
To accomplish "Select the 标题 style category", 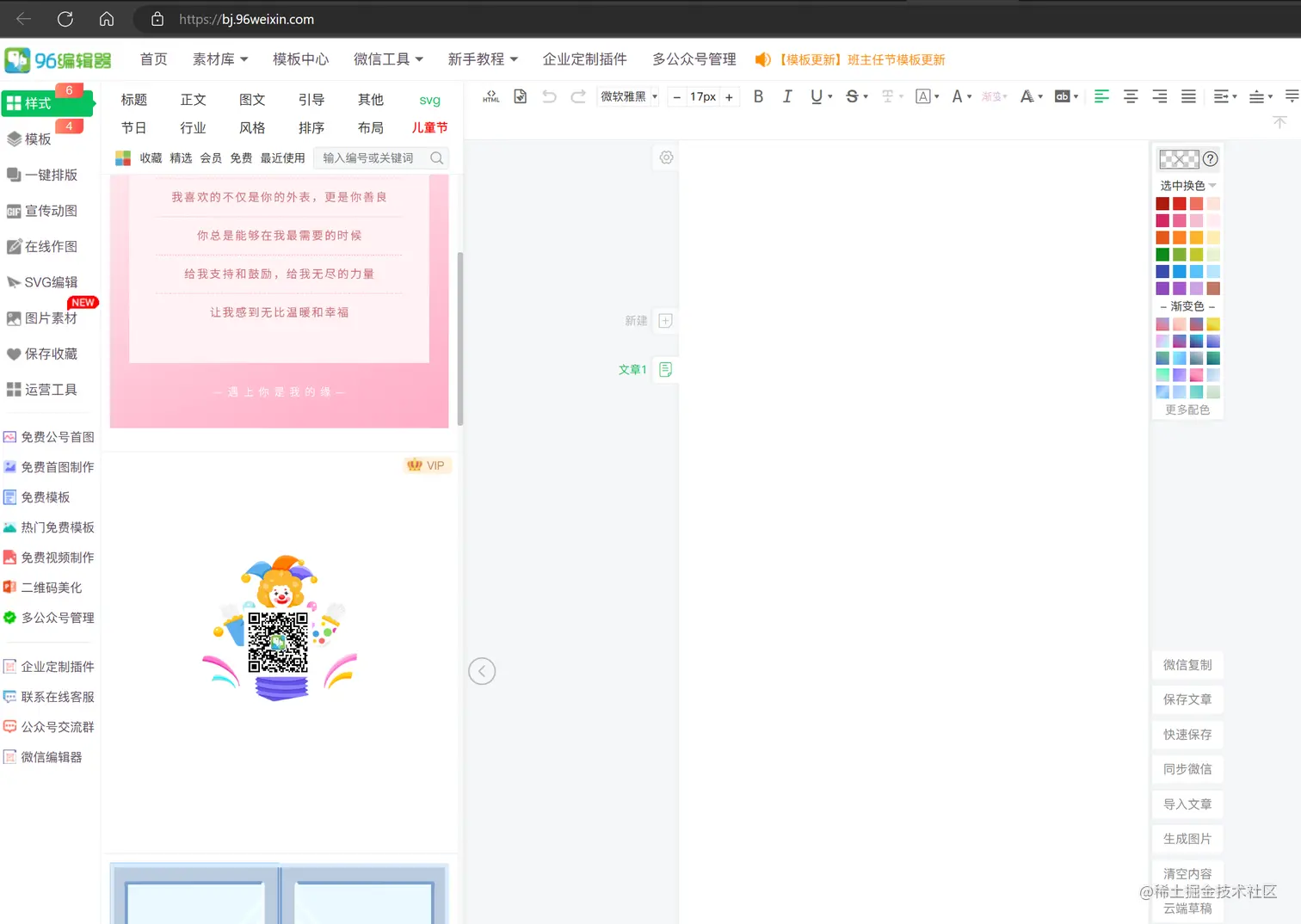I will point(134,100).
